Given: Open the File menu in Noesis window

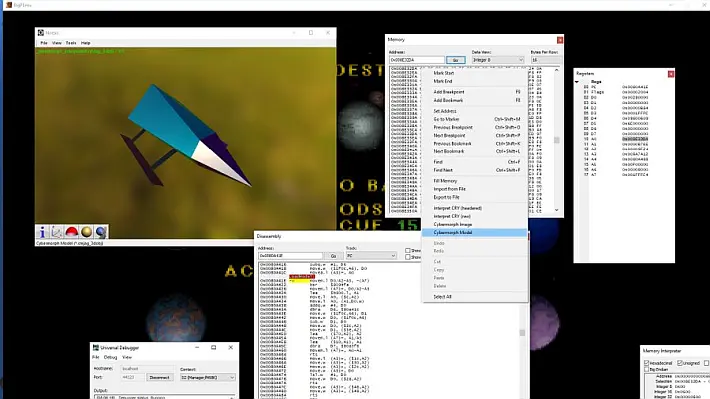Looking at the screenshot, I should (44, 43).
